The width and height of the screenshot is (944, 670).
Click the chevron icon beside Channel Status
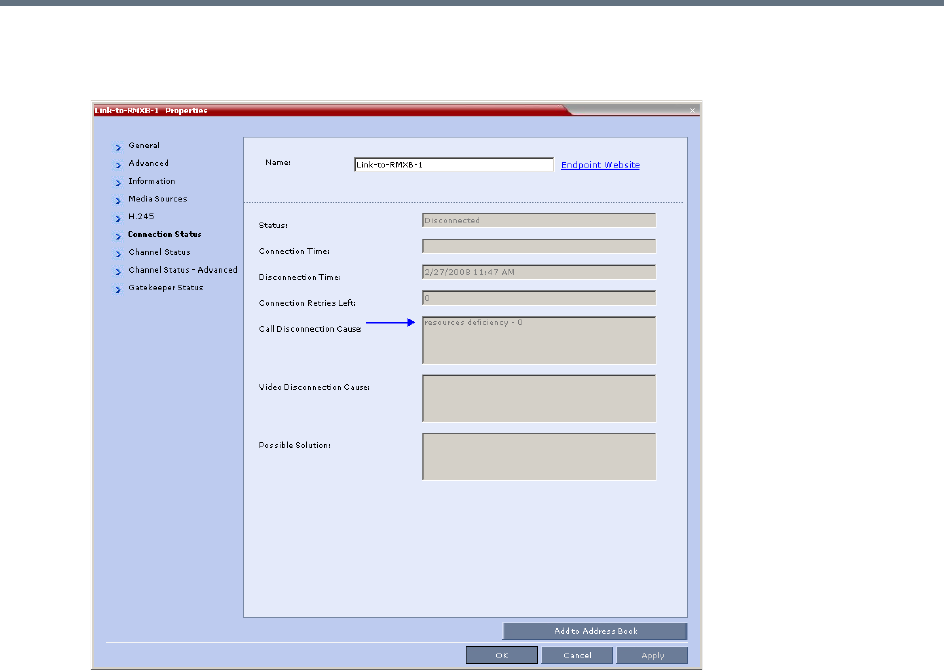[118, 253]
